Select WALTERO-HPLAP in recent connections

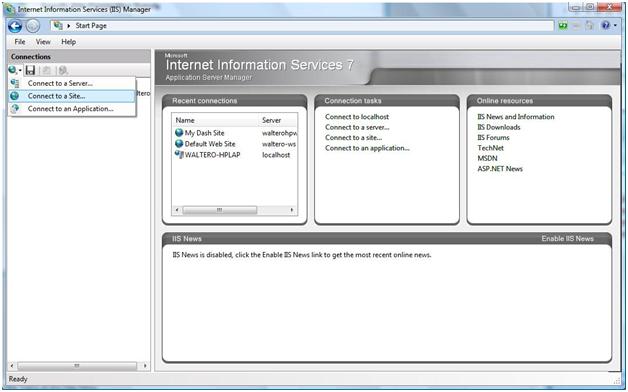click(x=212, y=155)
